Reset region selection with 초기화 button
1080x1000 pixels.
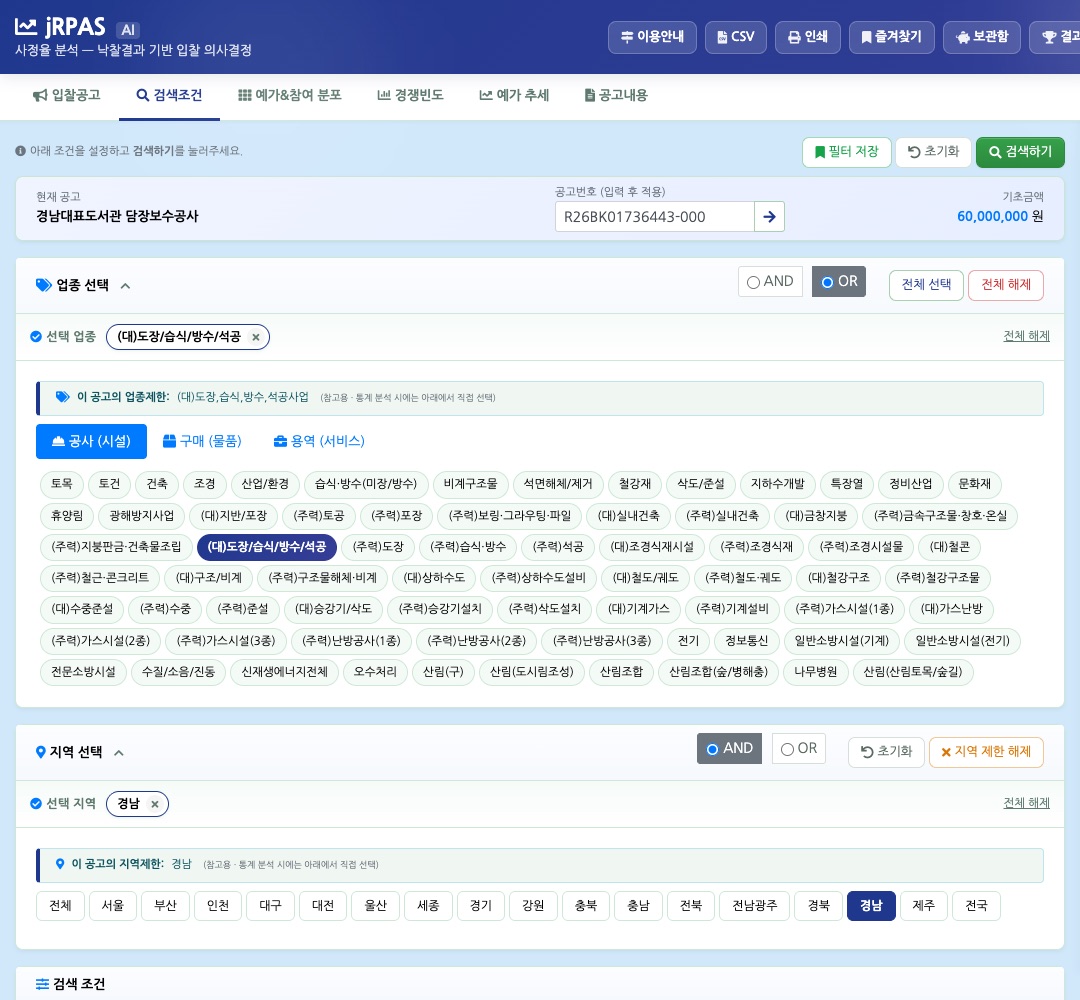[886, 752]
